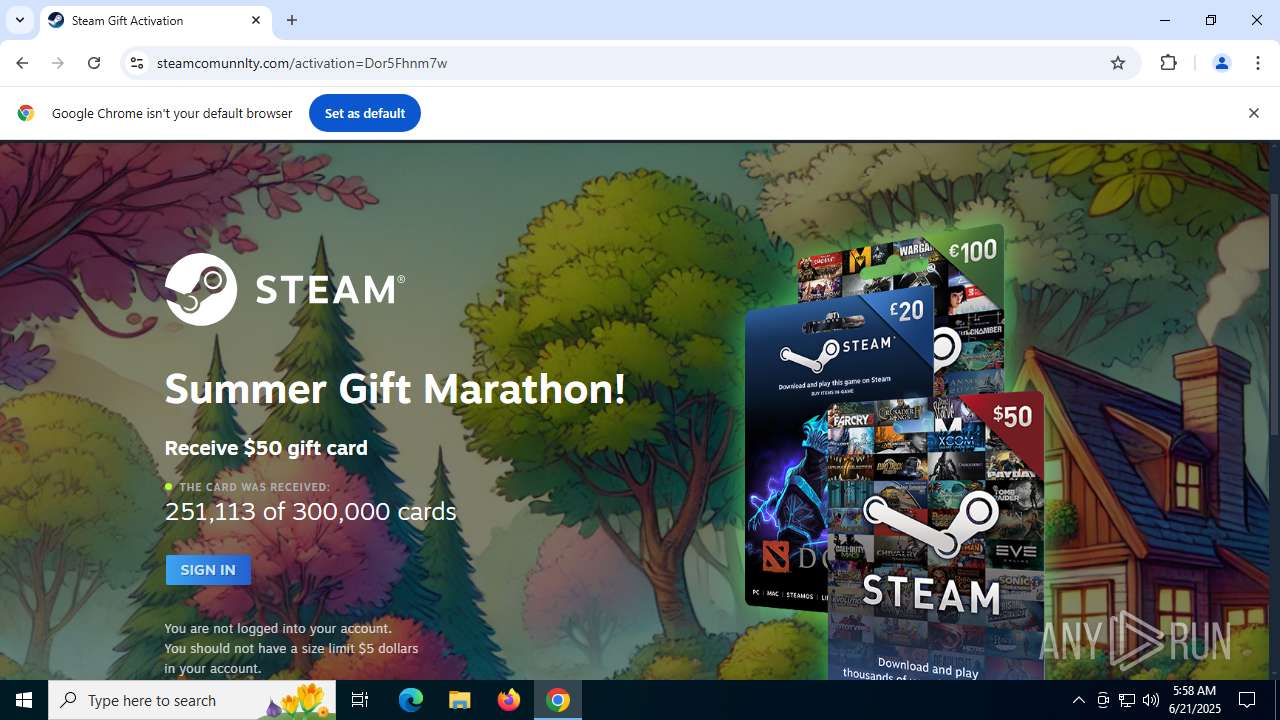Launch Microsoft Edge from taskbar
Viewport: 1280px width, 720px height.
point(411,700)
